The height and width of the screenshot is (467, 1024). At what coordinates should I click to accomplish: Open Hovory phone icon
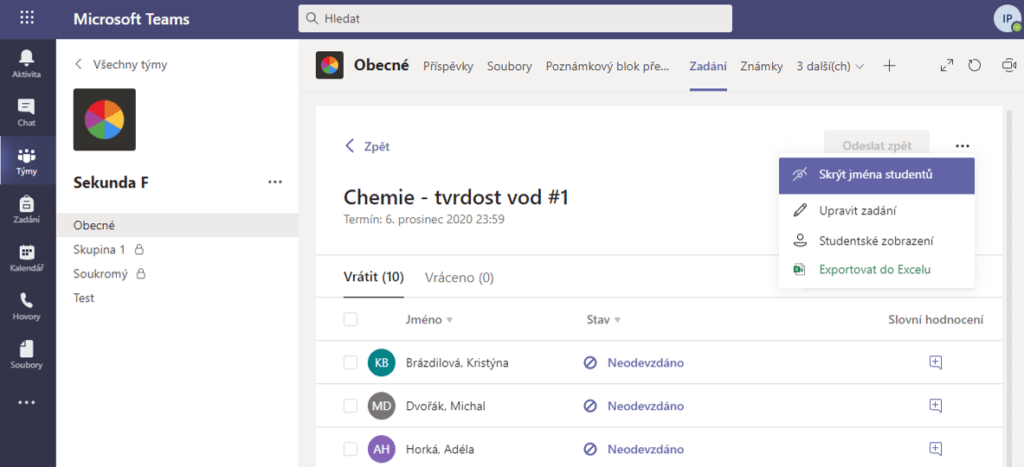point(27,305)
